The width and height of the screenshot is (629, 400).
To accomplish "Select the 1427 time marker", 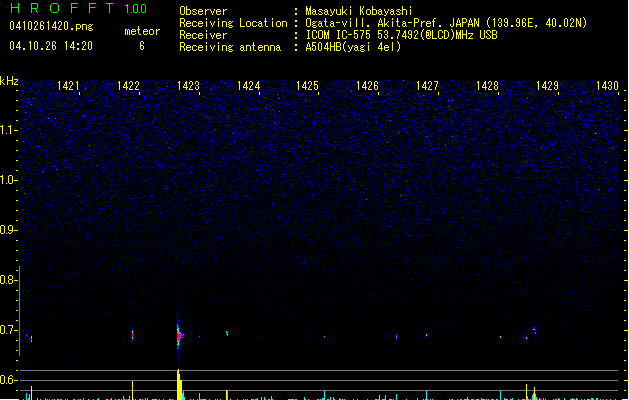I will (x=427, y=87).
